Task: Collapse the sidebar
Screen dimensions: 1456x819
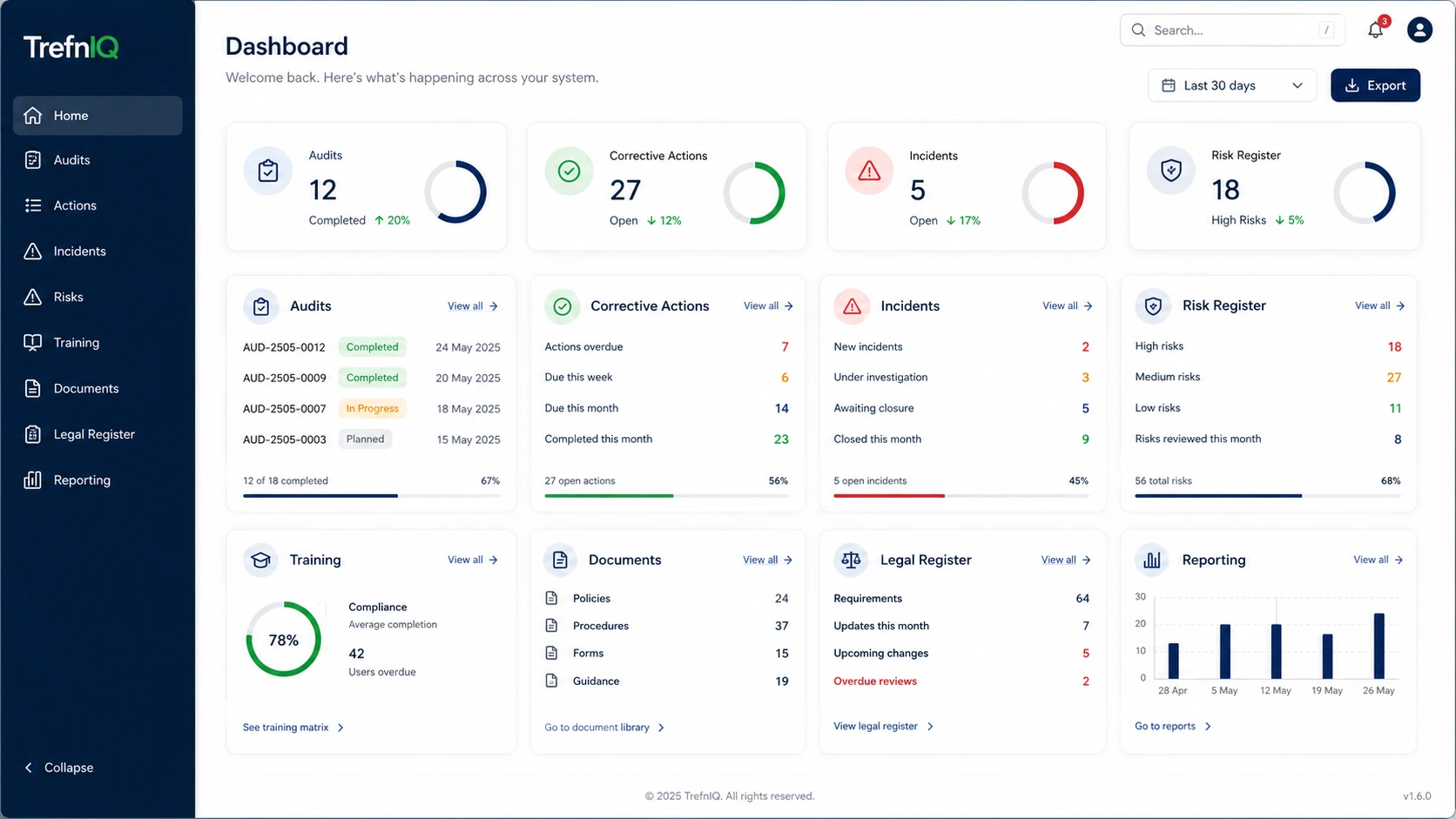Action: tap(58, 768)
